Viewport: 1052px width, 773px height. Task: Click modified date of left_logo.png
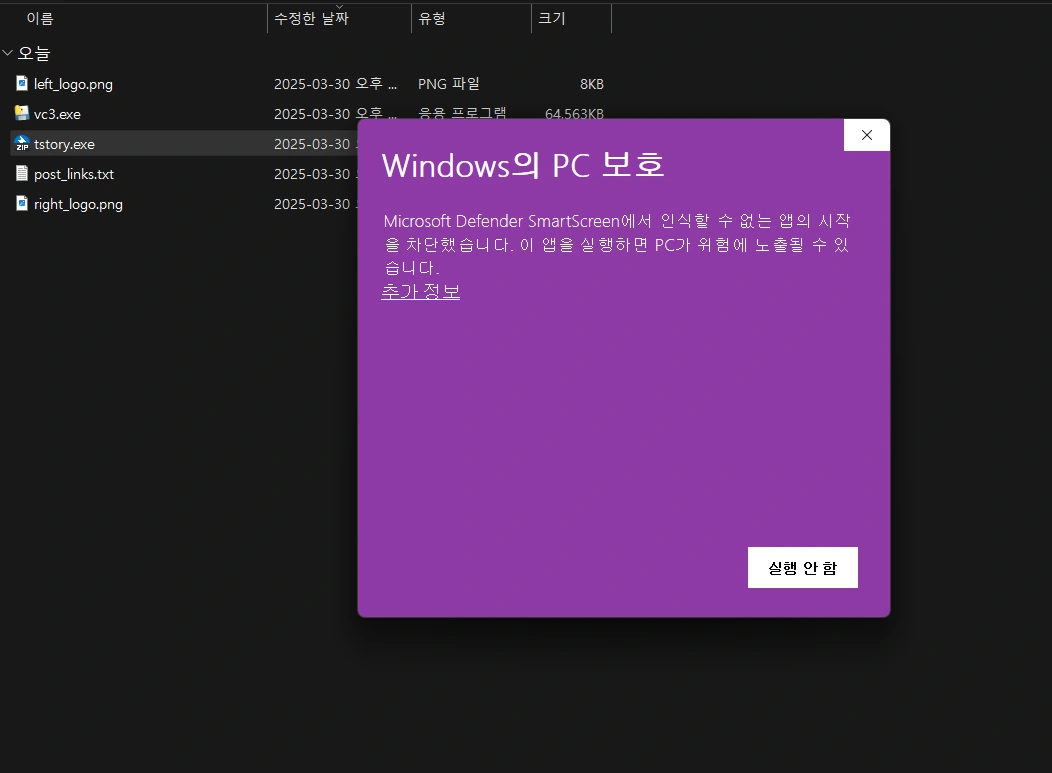pyautogui.click(x=335, y=84)
